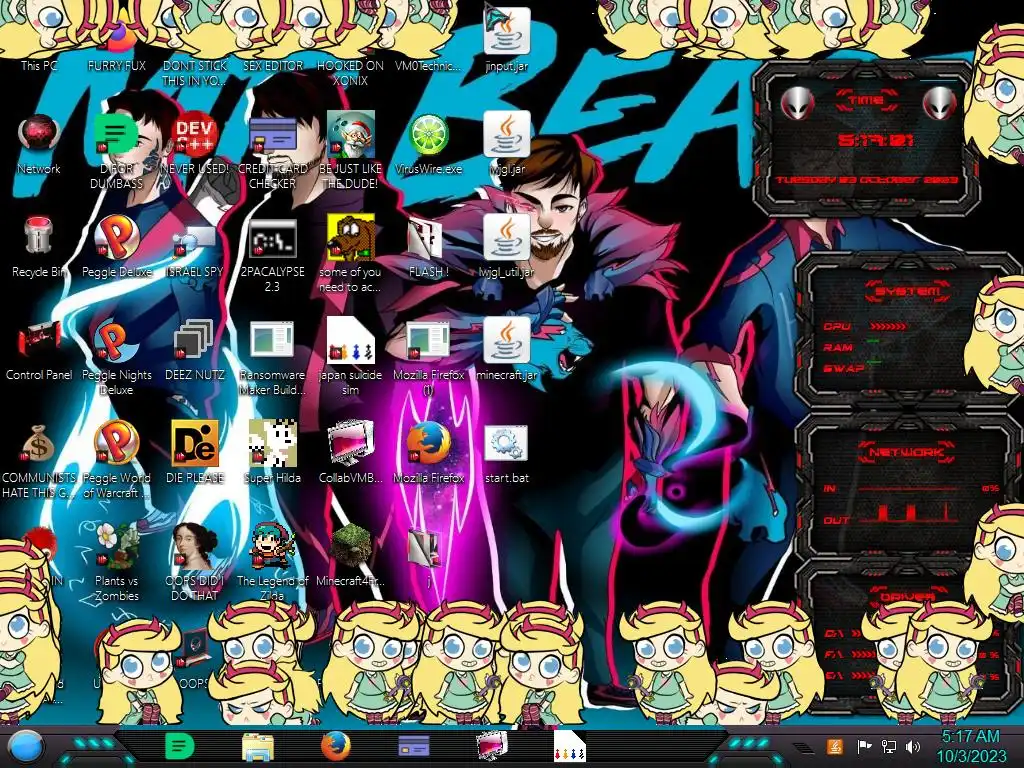This screenshot has width=1024, height=768.
Task: Click the TIME desktop gadget
Action: (x=867, y=137)
